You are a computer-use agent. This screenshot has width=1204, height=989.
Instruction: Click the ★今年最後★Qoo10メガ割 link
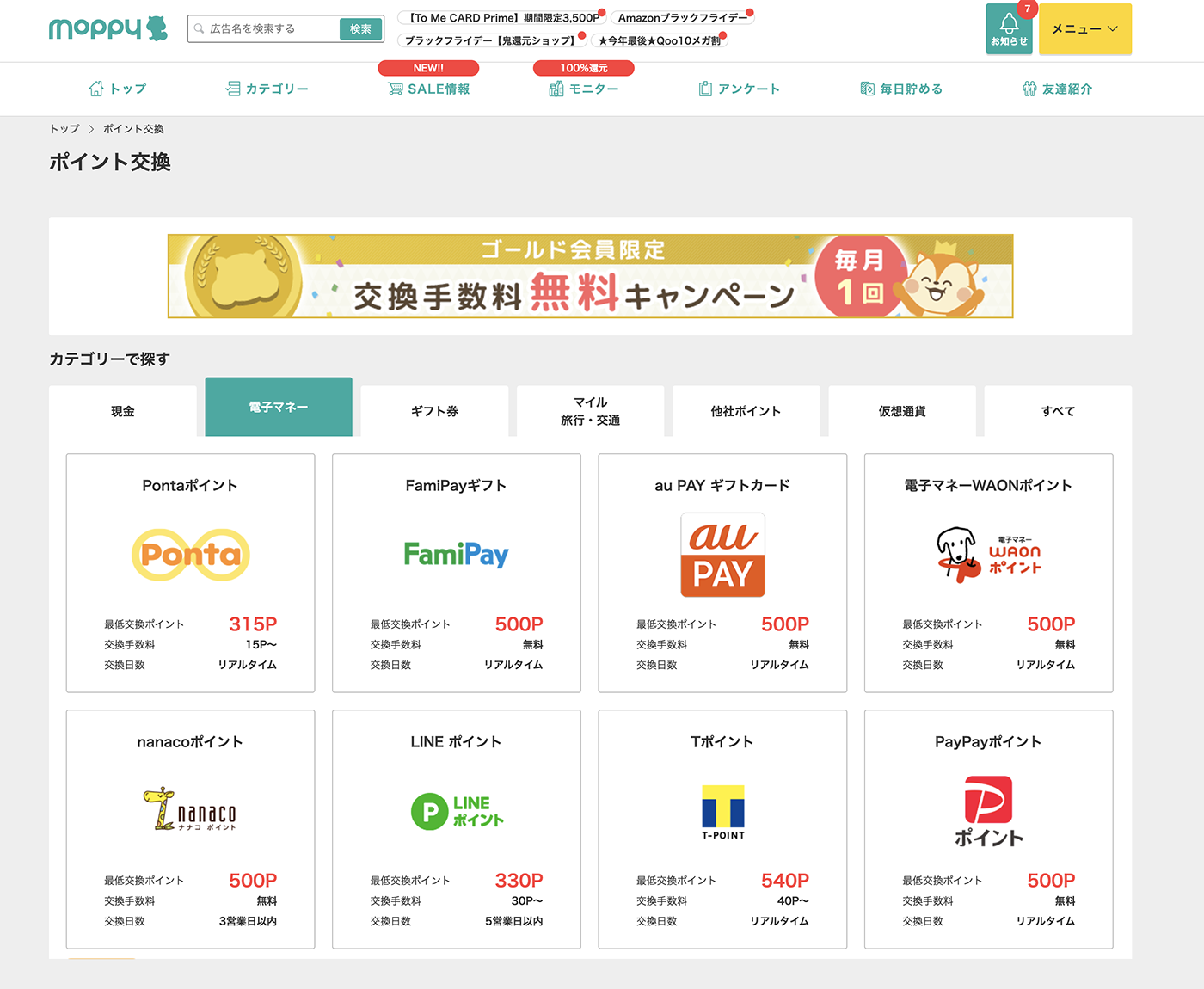(659, 40)
